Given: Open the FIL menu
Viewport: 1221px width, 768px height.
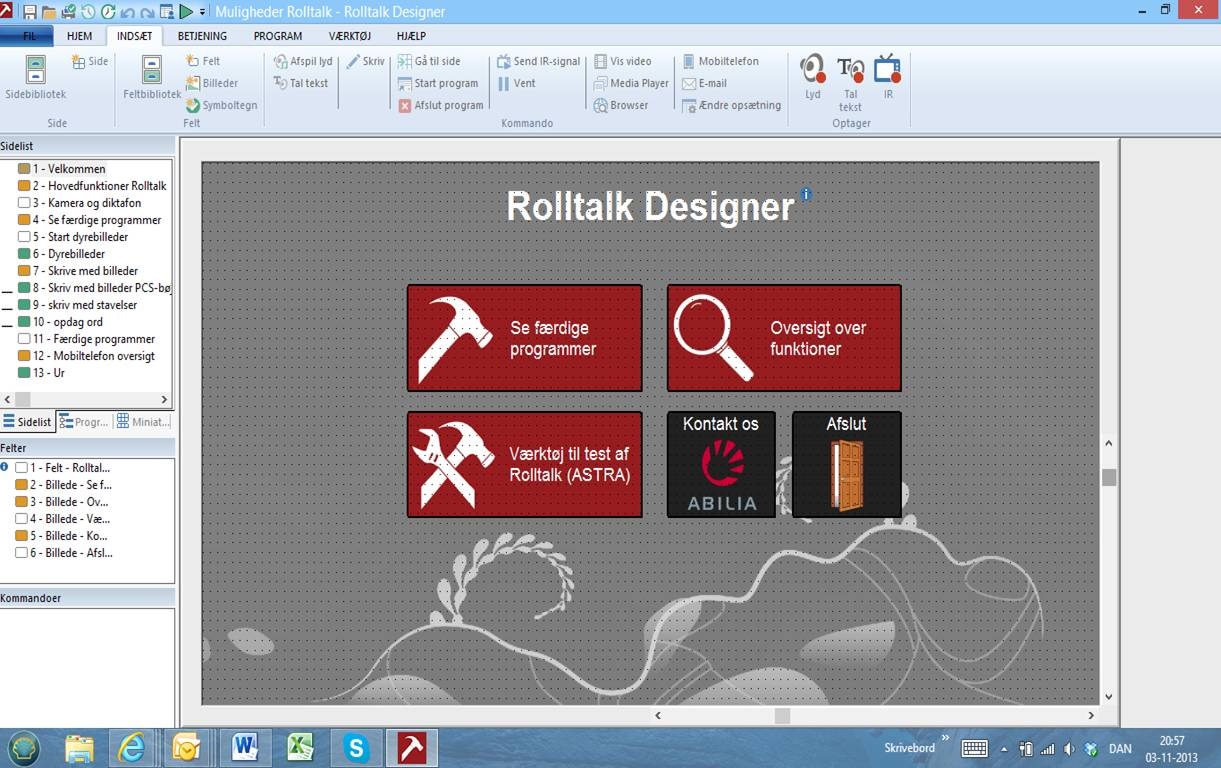Looking at the screenshot, I should coord(28,36).
